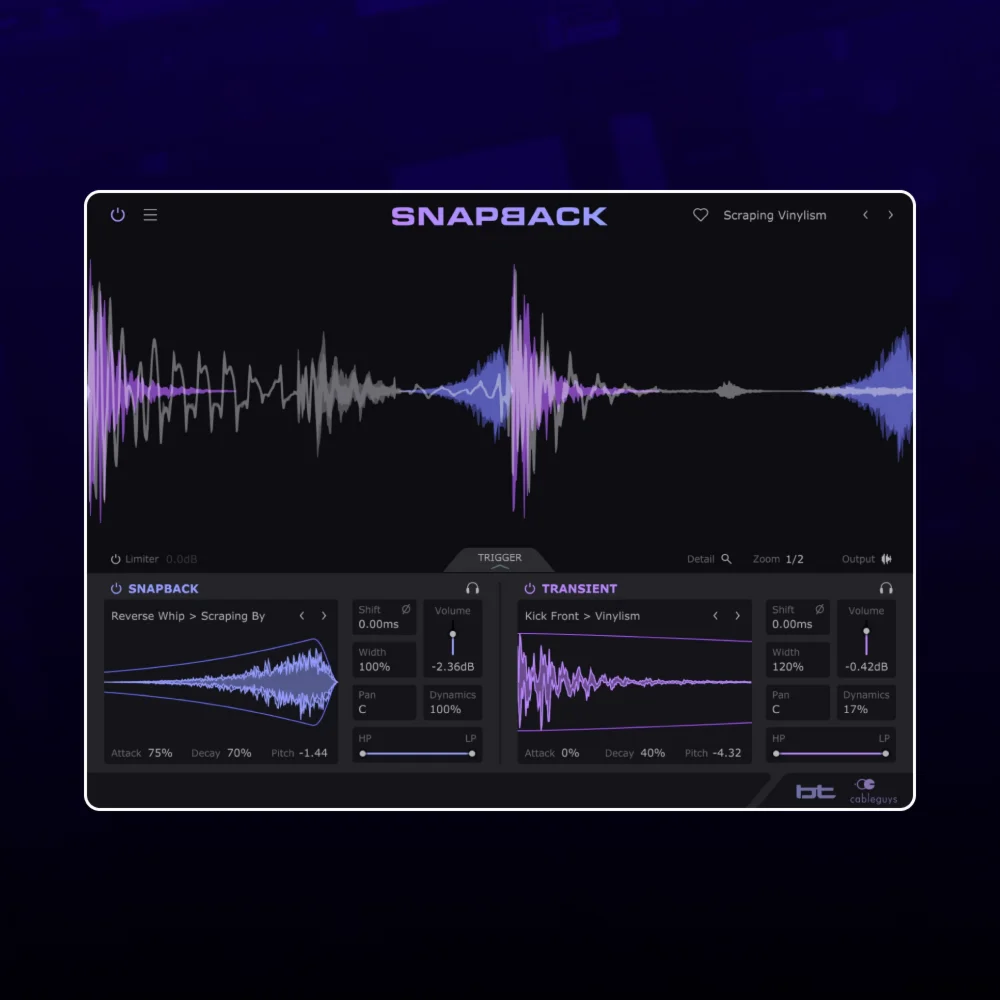Click the Transient sample waveform display
The height and width of the screenshot is (1000, 1000).
tap(635, 682)
